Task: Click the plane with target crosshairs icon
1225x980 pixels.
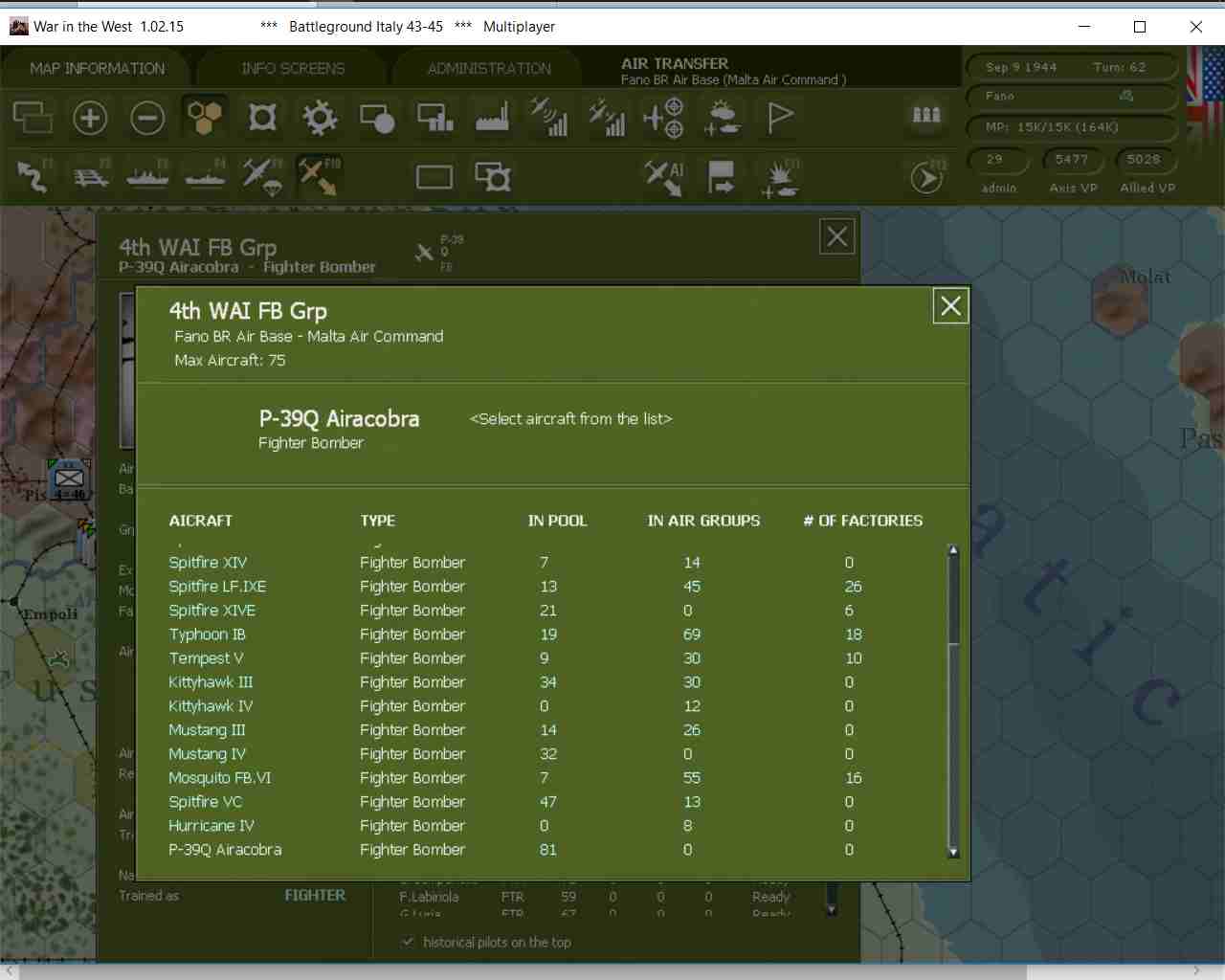Action: click(x=663, y=118)
